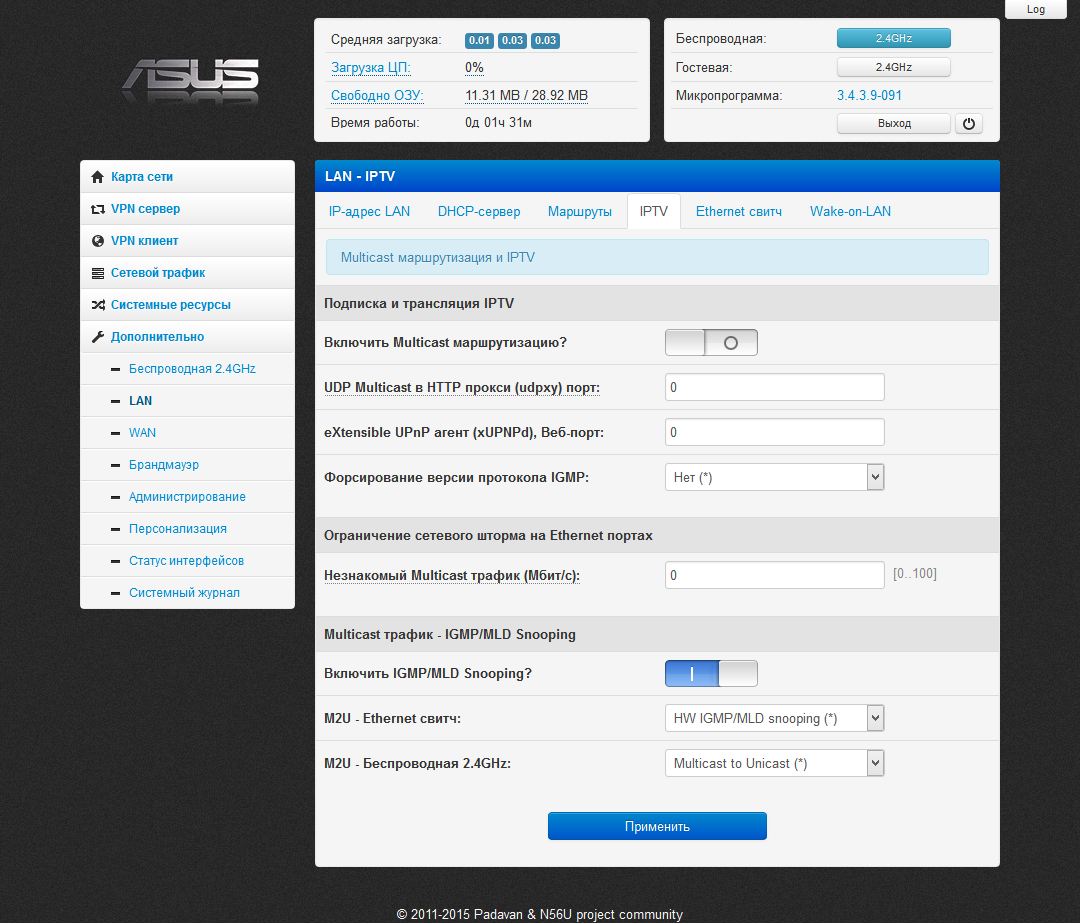This screenshot has width=1080, height=923.
Task: Open Карта сети in sidebar
Action: click(x=187, y=177)
